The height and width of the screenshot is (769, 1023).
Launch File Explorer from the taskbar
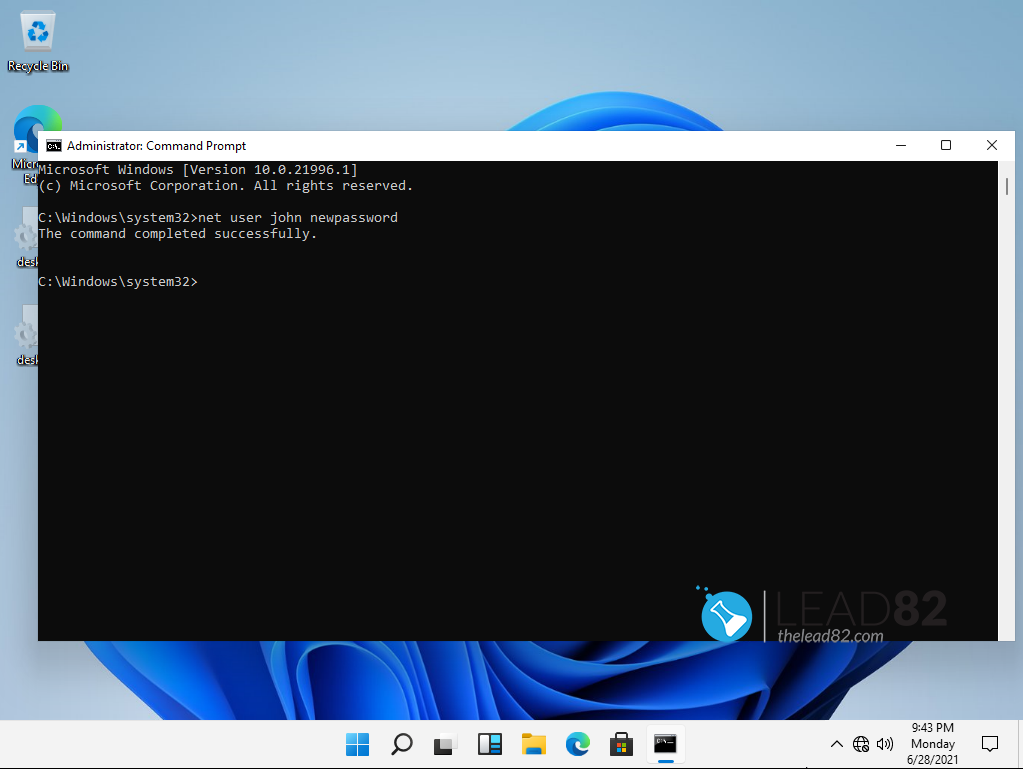tap(533, 744)
